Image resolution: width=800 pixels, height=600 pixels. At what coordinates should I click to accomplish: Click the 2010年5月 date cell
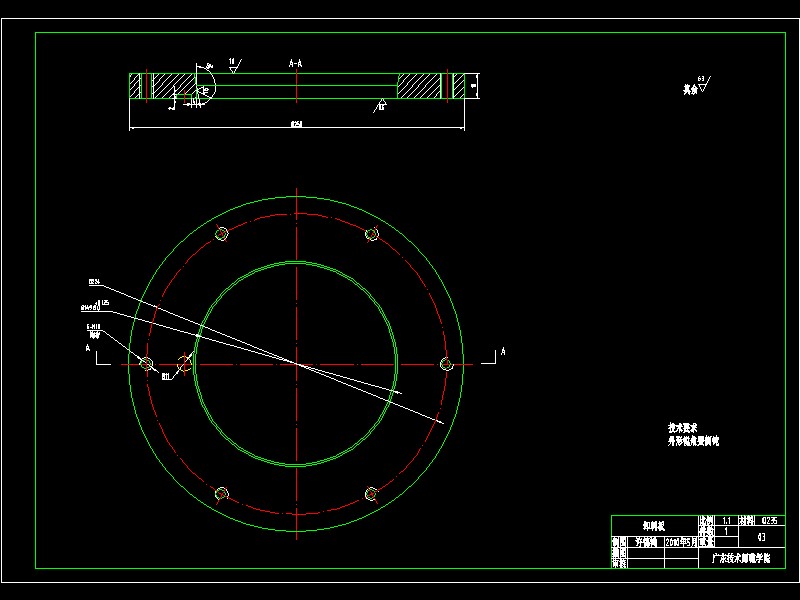point(681,542)
